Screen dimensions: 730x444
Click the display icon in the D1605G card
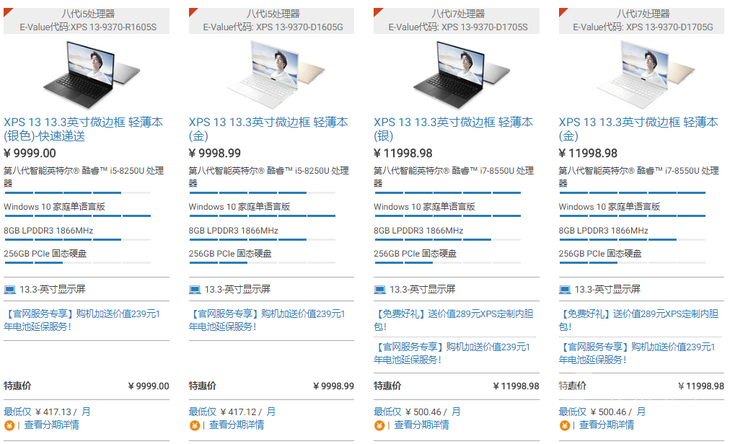click(x=195, y=290)
